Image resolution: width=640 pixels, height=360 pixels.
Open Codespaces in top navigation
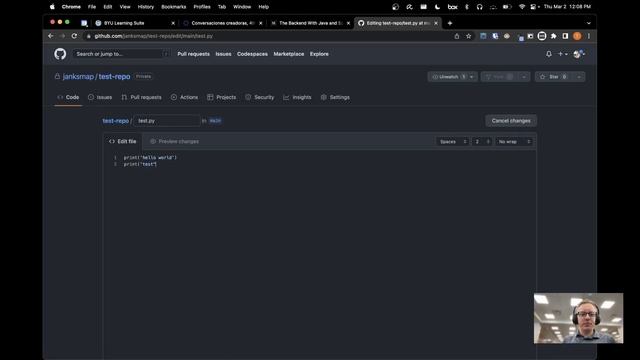[252, 54]
